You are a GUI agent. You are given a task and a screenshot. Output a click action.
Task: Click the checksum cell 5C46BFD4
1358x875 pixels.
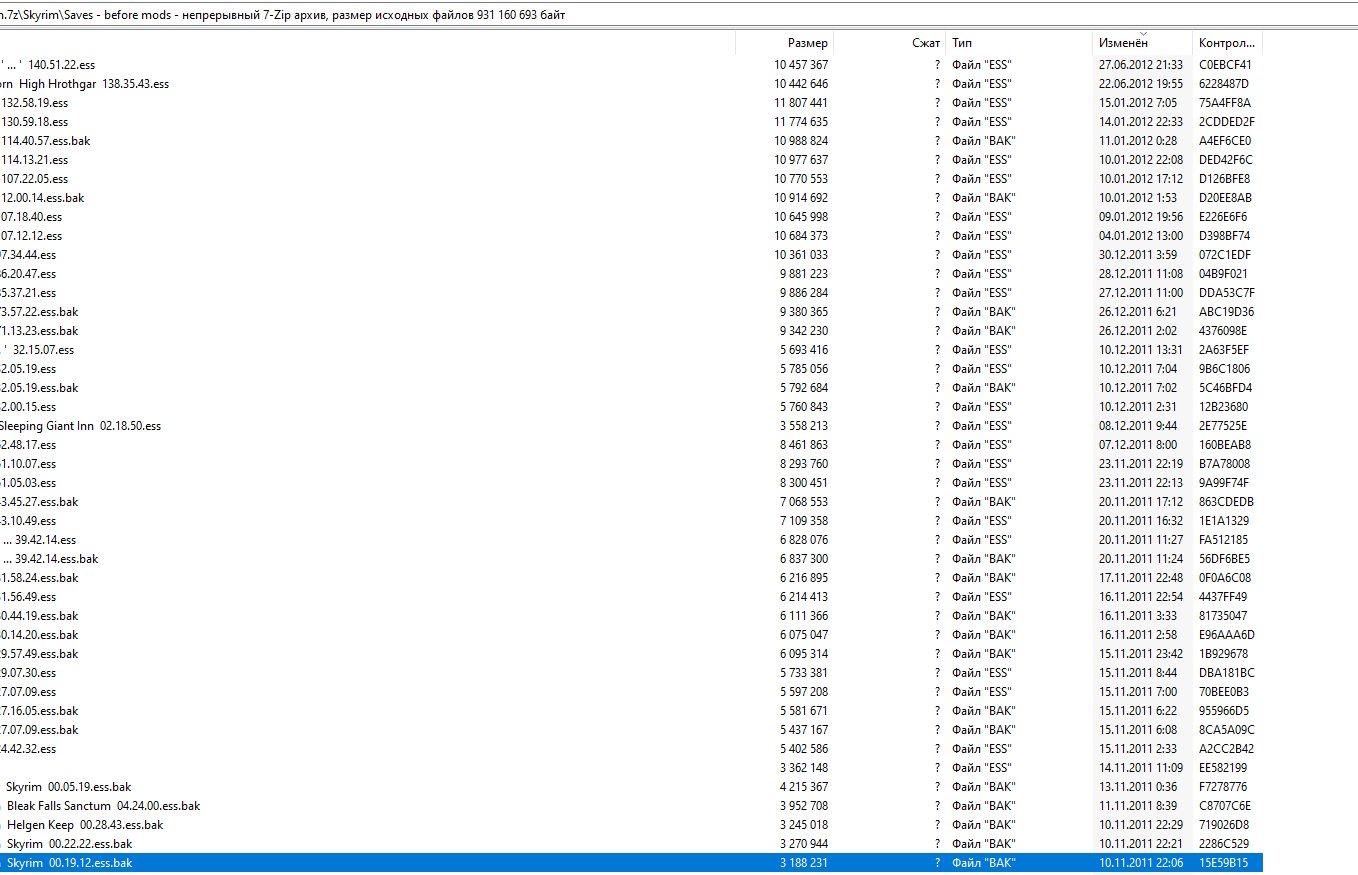1225,388
